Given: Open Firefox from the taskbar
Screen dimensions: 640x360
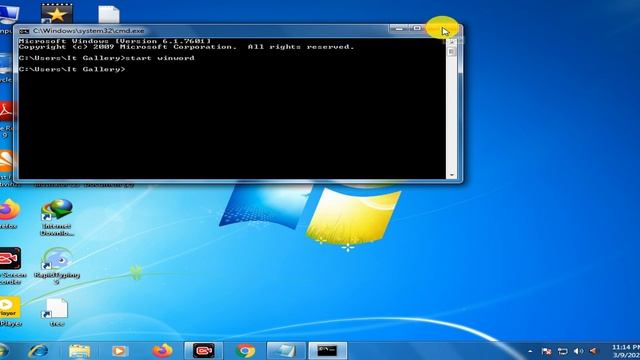Looking at the screenshot, I should pos(162,351).
